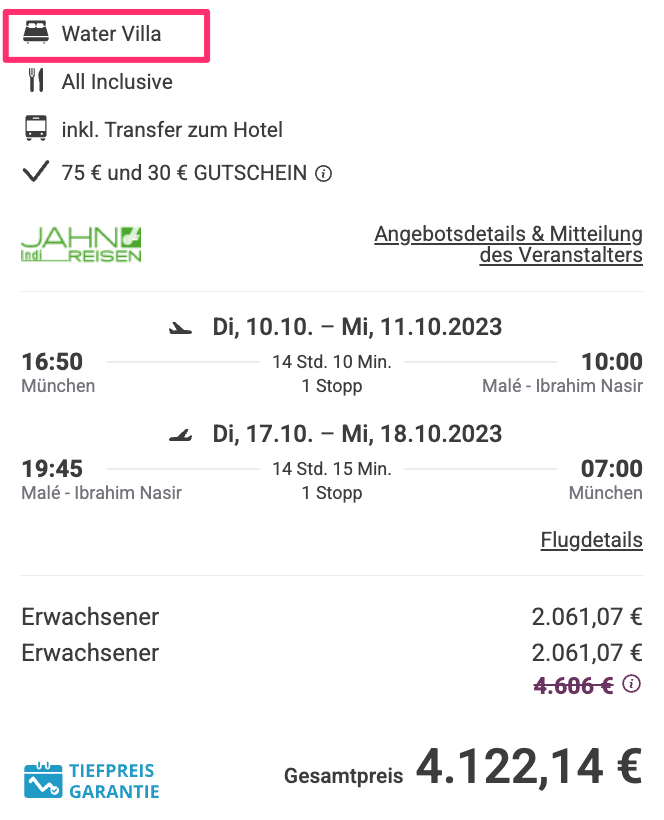664x820 pixels.
Task: Click the Jahn Reisen Indi logo
Action: (x=81, y=244)
